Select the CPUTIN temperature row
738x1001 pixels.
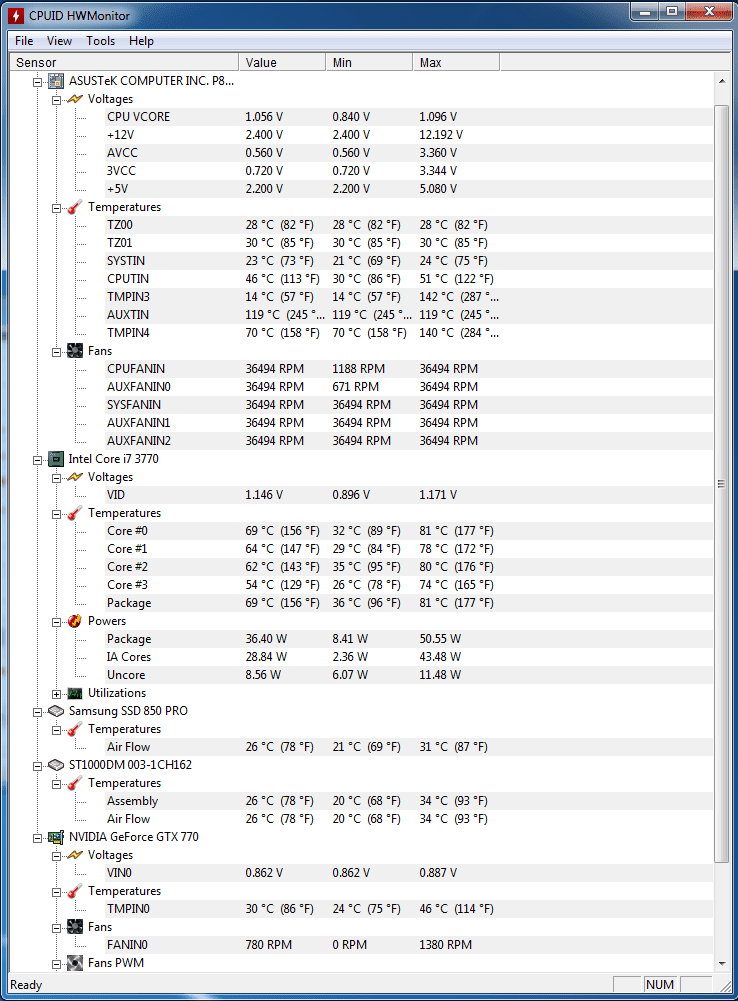409,279
